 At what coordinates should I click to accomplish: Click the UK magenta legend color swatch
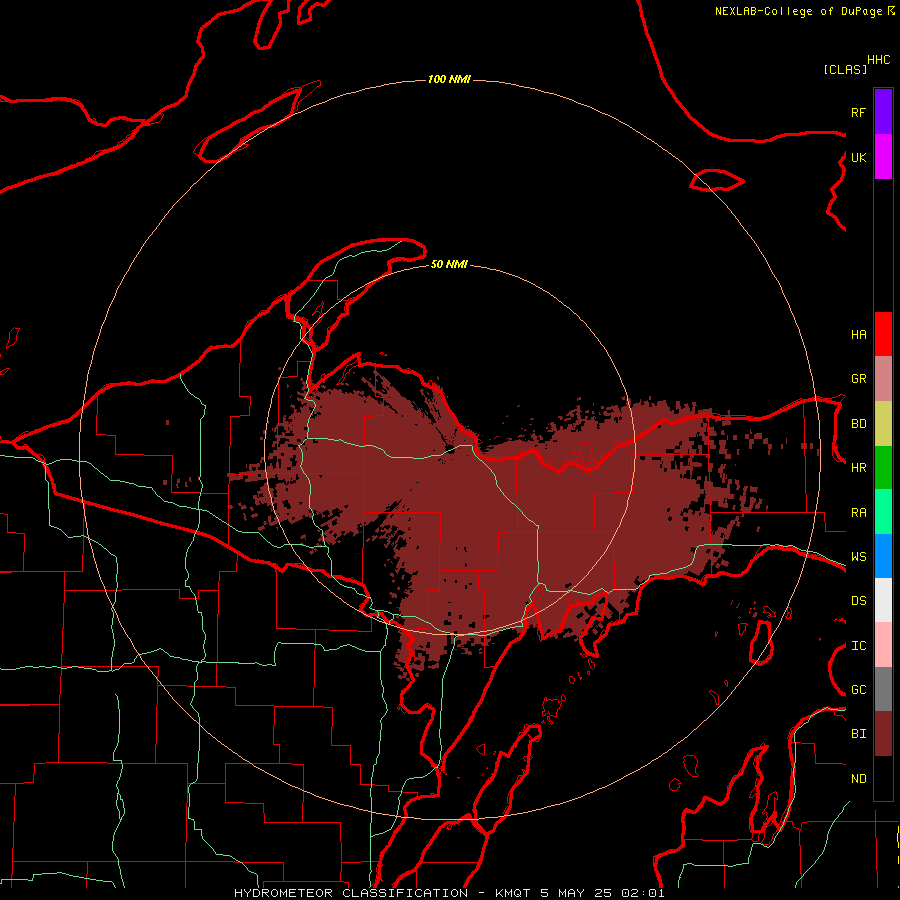tap(883, 157)
